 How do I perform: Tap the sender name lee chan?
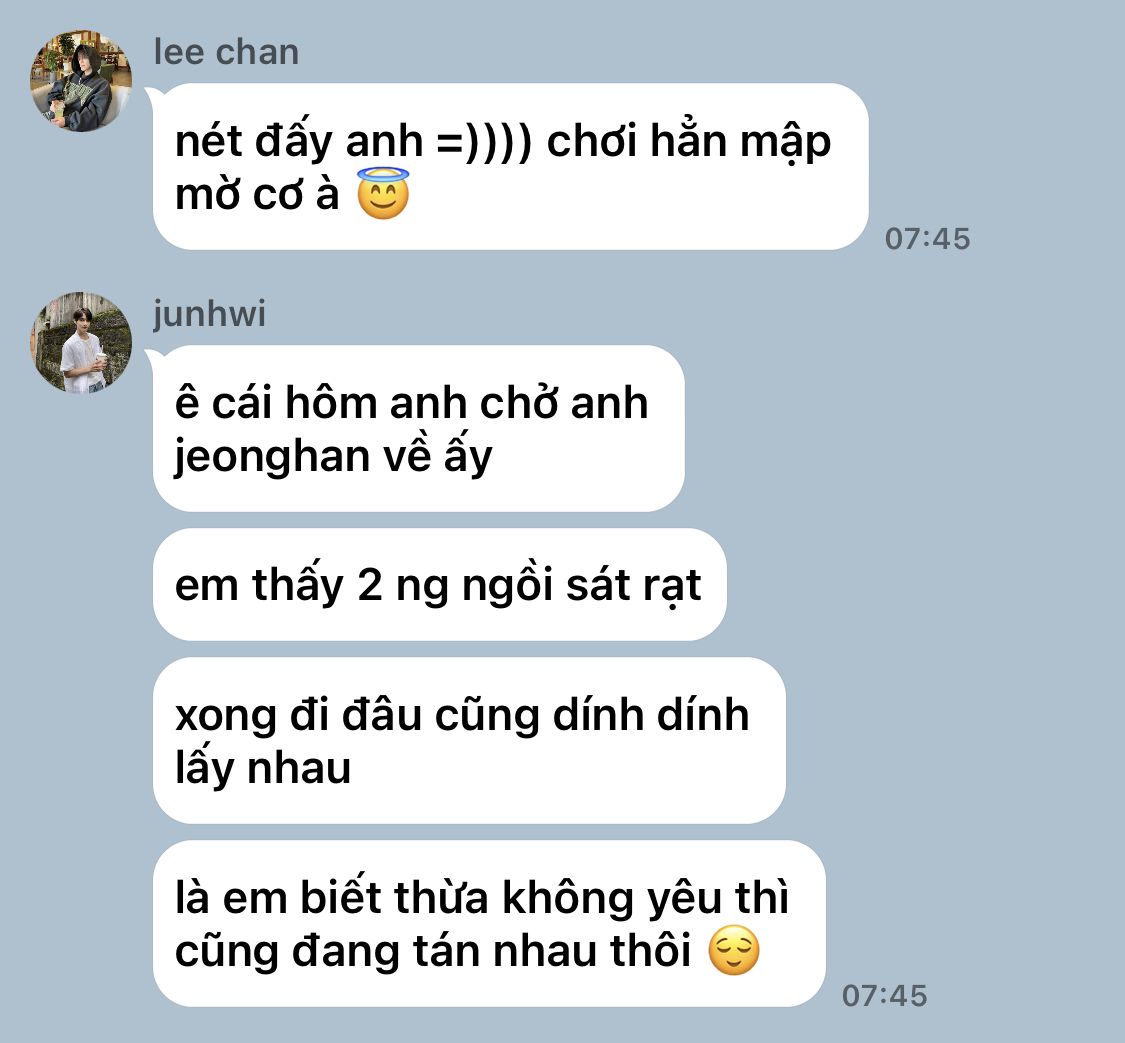pos(226,52)
